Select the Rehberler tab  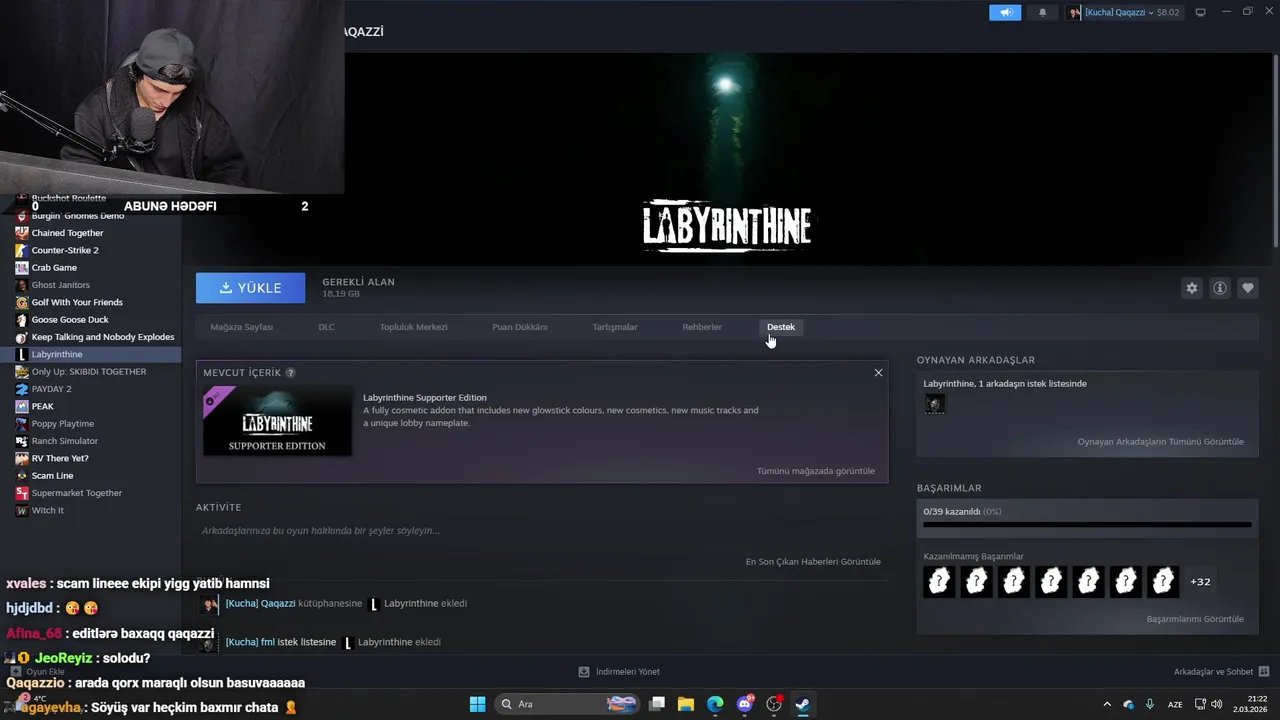click(x=702, y=327)
